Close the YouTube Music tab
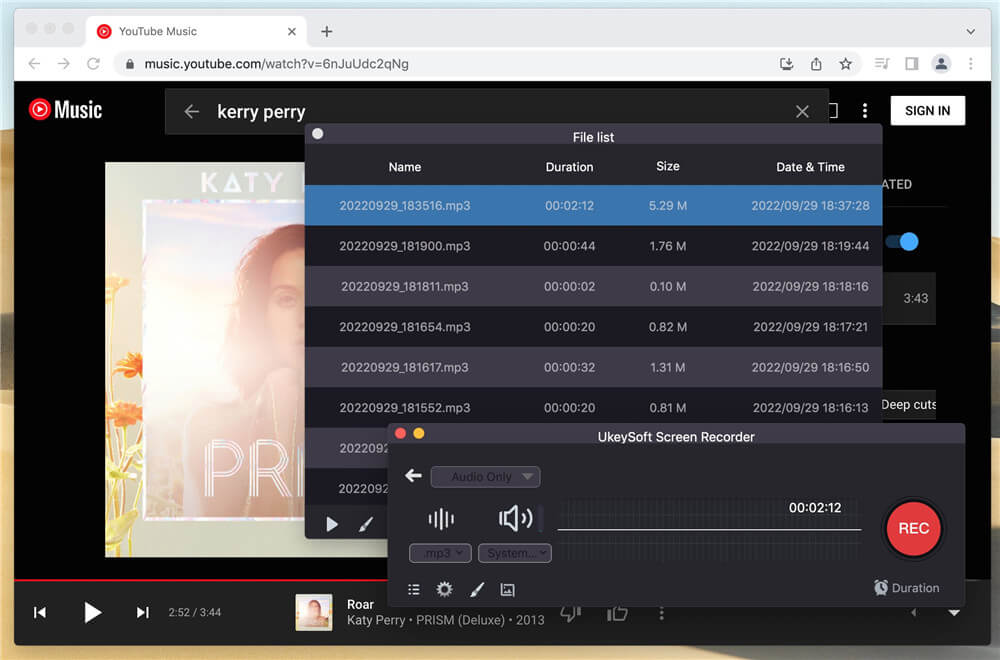Viewport: 1000px width, 660px height. point(291,31)
